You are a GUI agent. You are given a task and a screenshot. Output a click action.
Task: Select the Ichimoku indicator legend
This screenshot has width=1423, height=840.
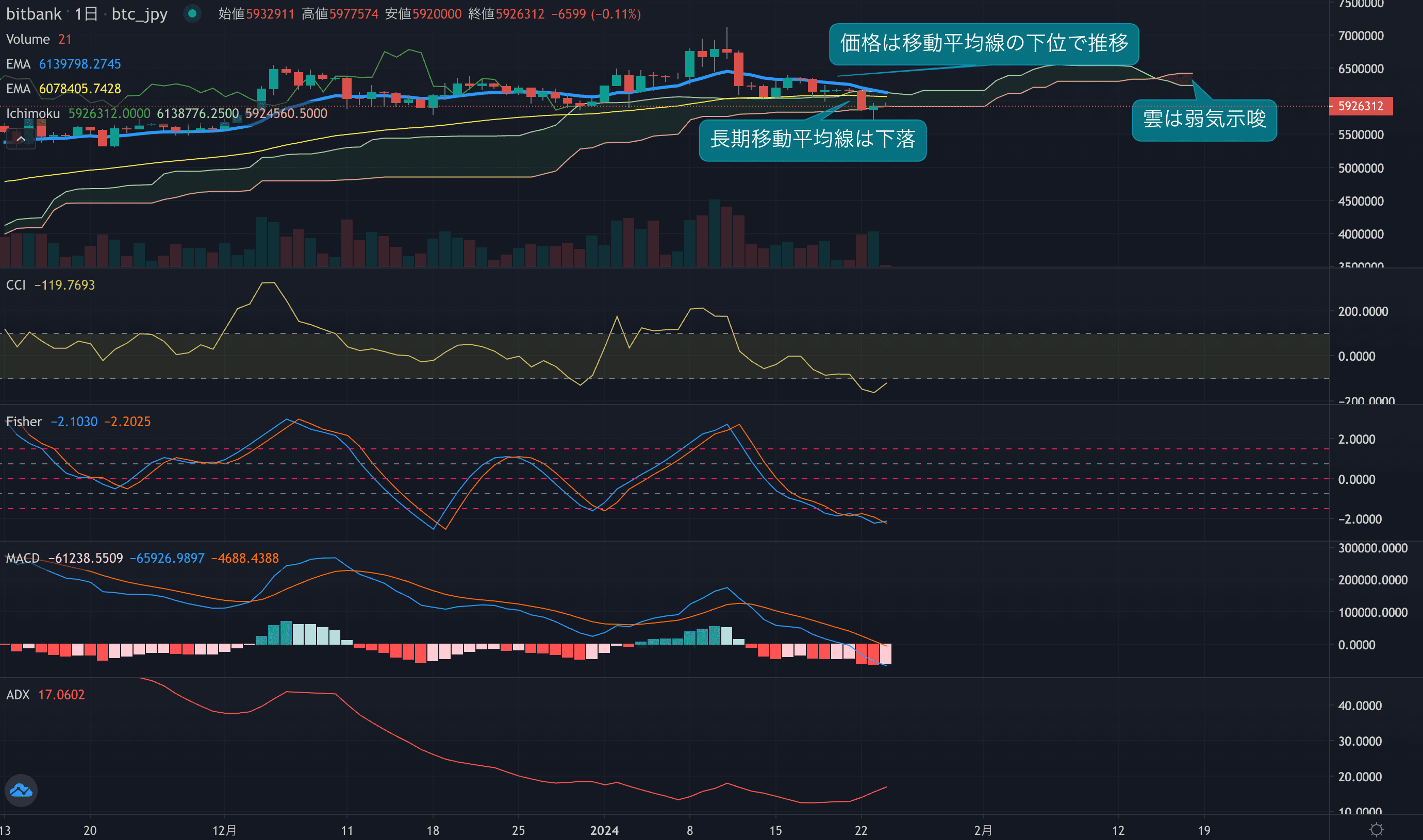[x=33, y=114]
